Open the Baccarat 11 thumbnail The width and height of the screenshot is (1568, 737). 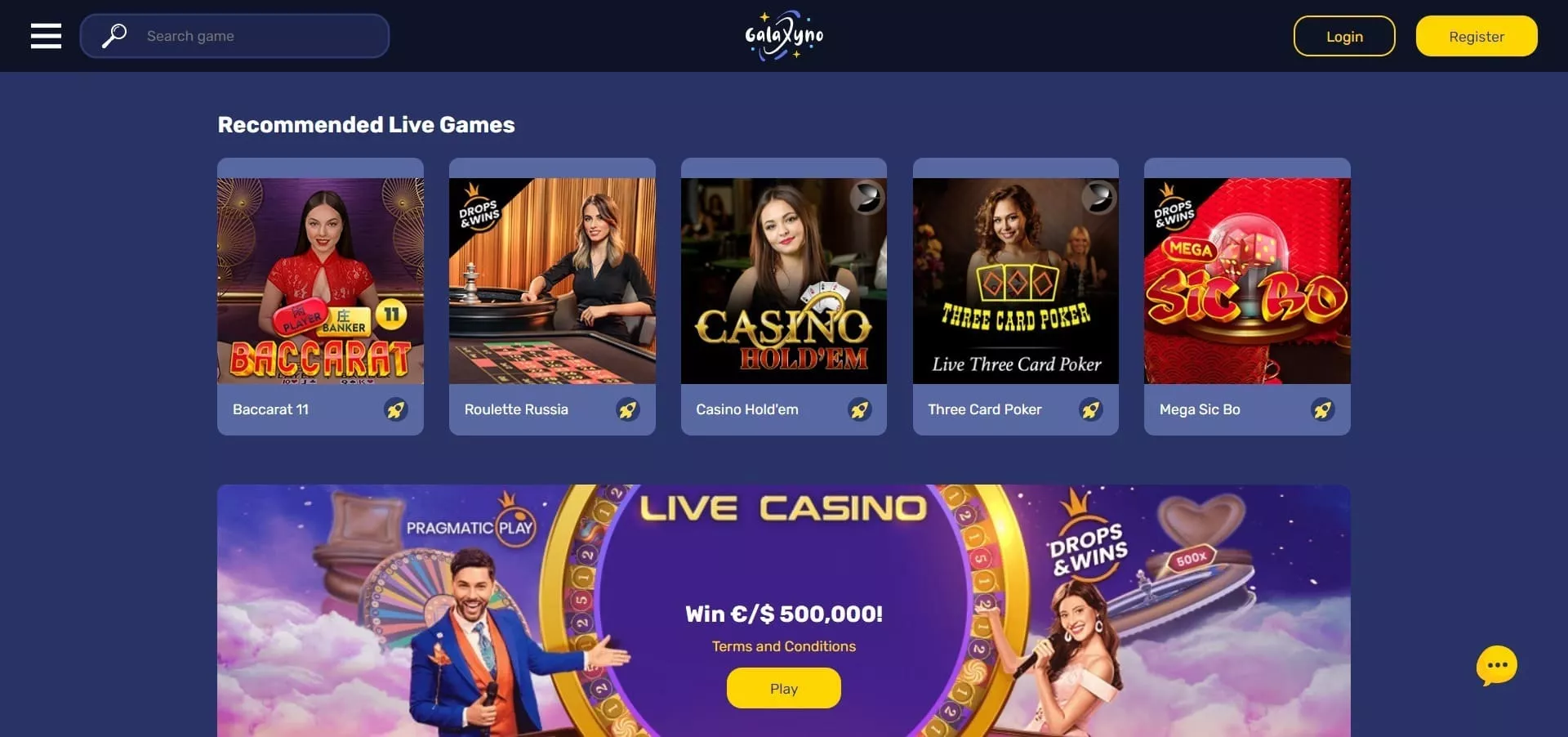(320, 281)
